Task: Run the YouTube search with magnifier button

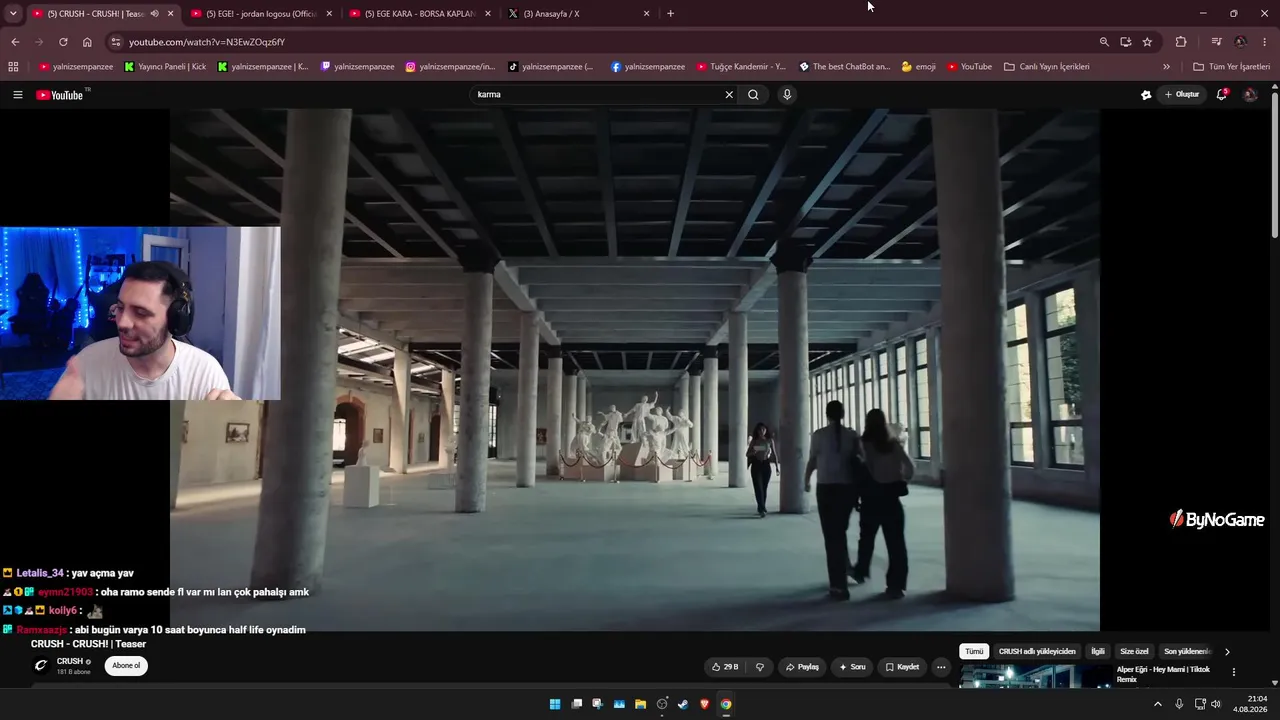Action: [753, 95]
